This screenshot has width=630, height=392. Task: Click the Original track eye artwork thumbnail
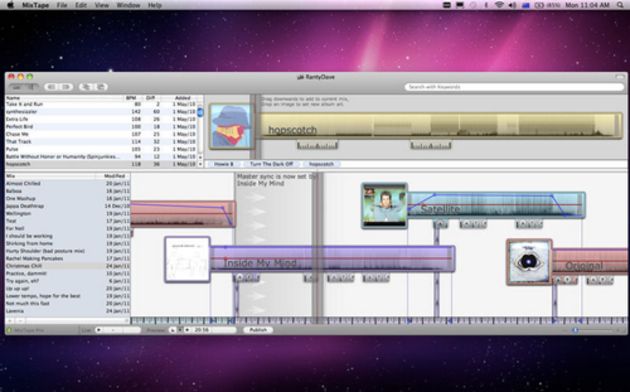[x=529, y=262]
